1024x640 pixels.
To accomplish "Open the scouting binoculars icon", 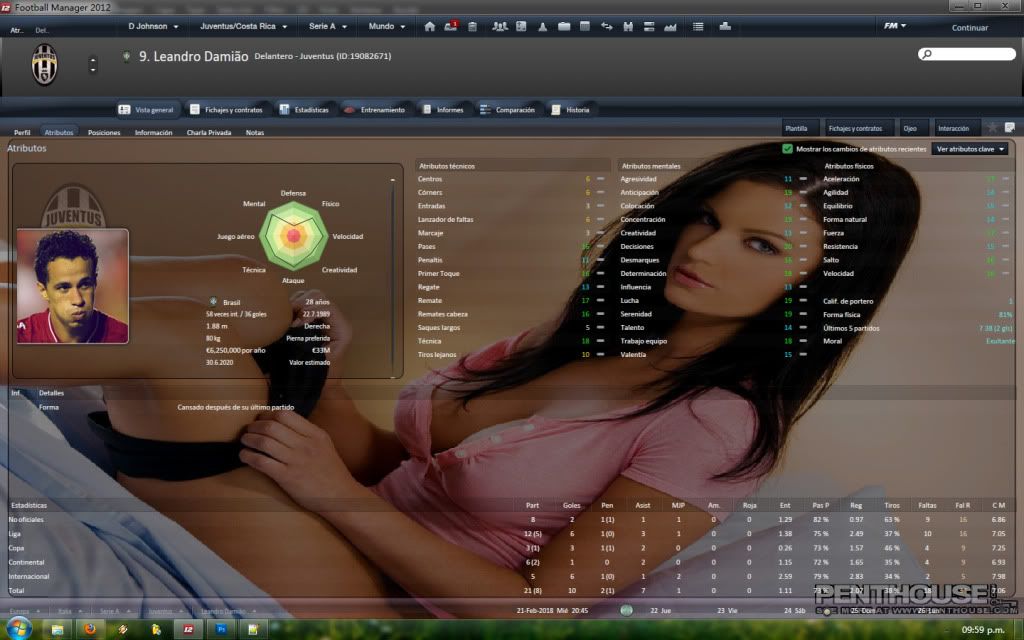I will [x=628, y=27].
